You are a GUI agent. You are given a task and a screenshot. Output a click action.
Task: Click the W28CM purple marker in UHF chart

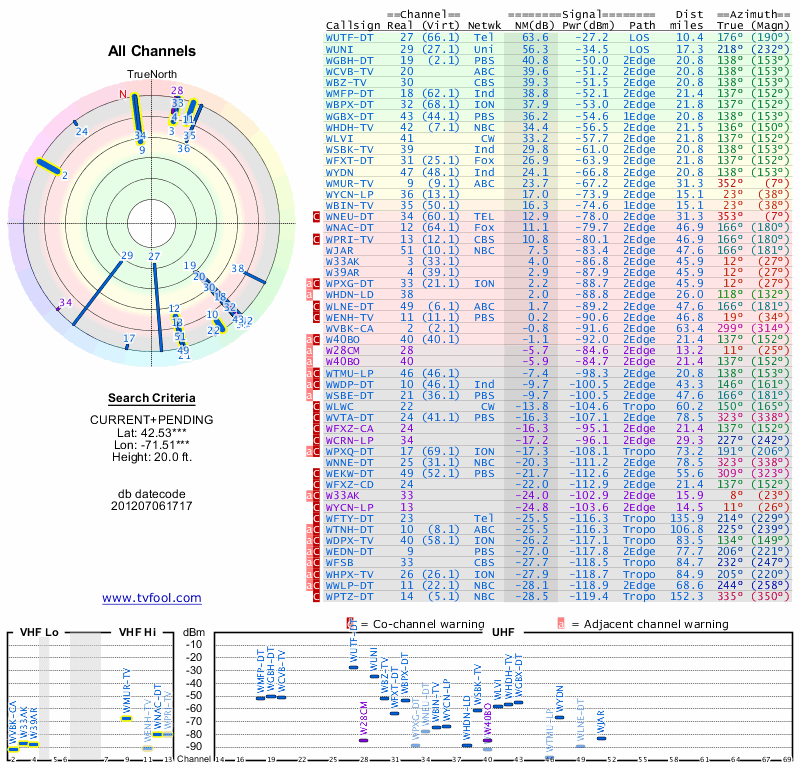(364, 740)
